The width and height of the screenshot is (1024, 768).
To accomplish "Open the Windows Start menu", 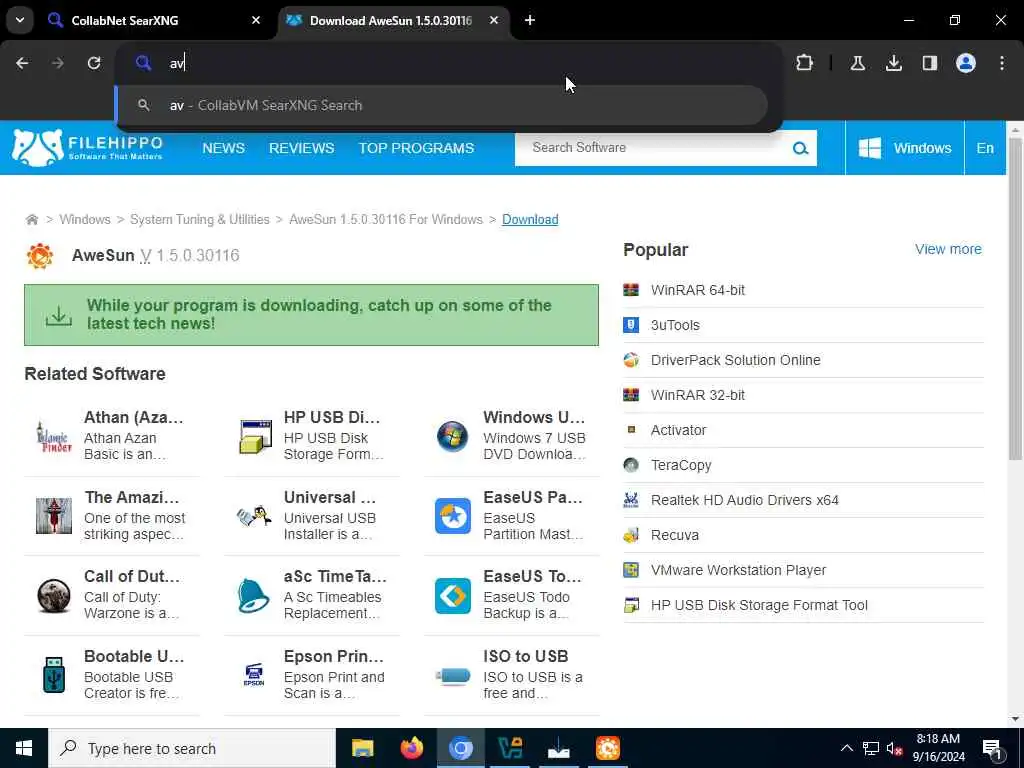I will click(x=24, y=748).
